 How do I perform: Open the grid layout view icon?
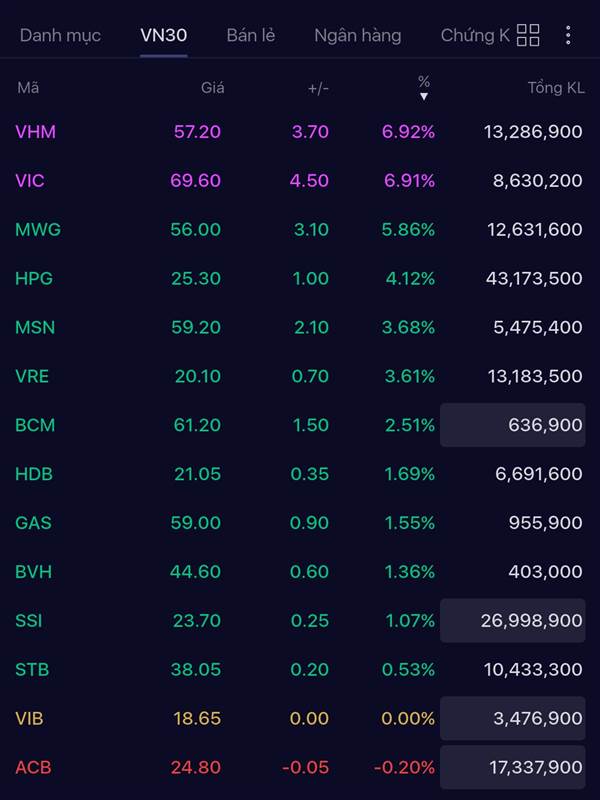pyautogui.click(x=528, y=36)
